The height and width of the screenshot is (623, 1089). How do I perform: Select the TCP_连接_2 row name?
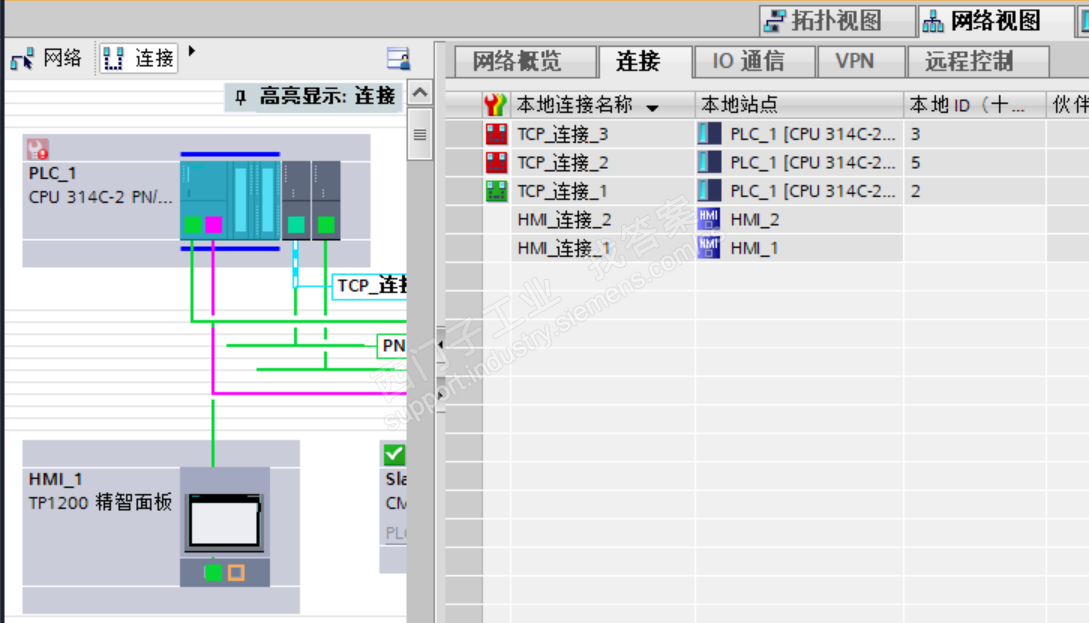(563, 163)
